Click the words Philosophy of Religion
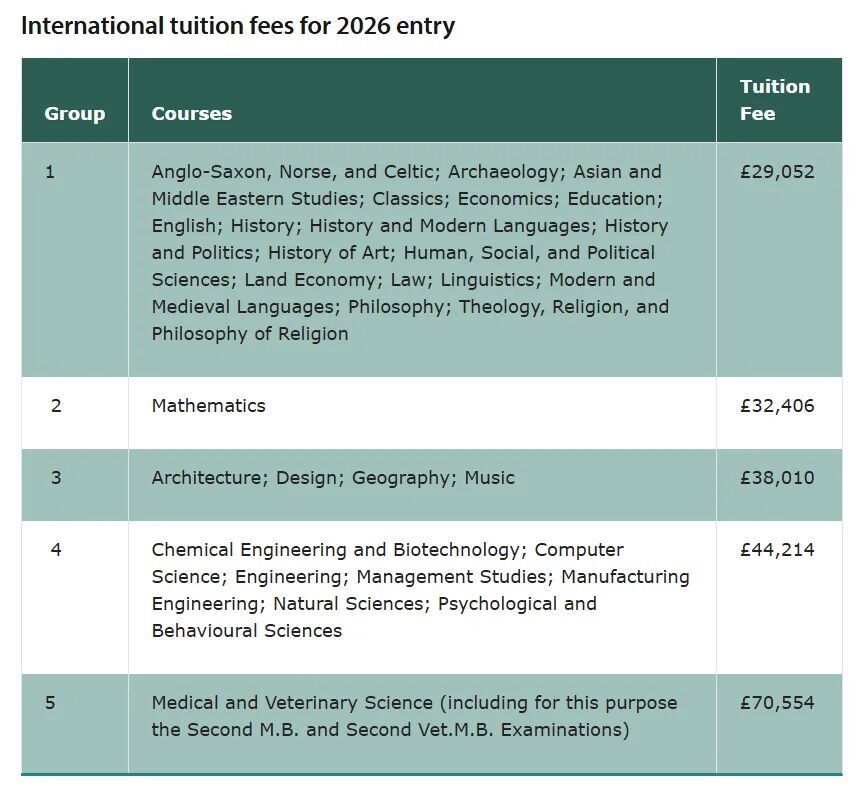 point(250,334)
